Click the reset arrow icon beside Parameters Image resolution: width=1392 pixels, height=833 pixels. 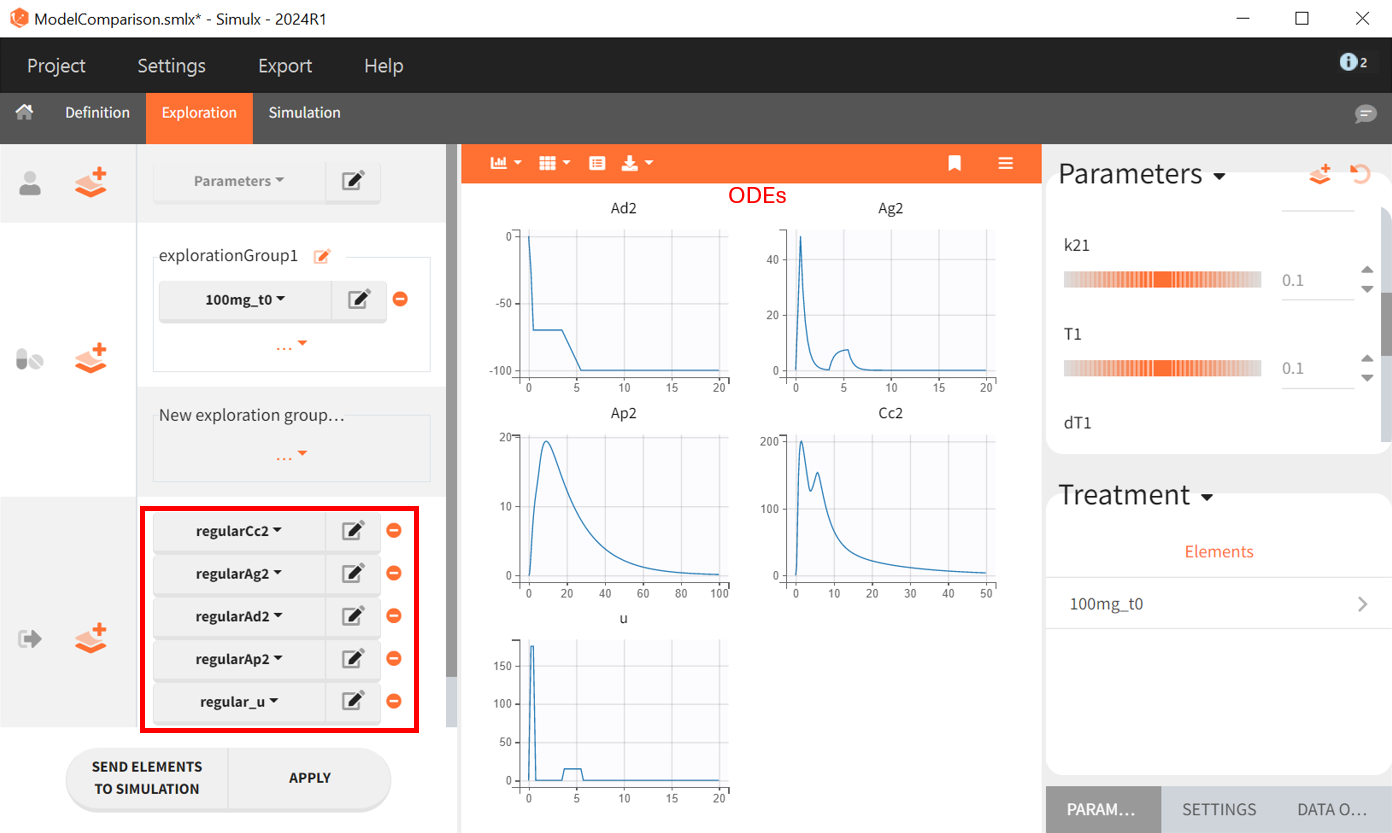(x=1360, y=174)
